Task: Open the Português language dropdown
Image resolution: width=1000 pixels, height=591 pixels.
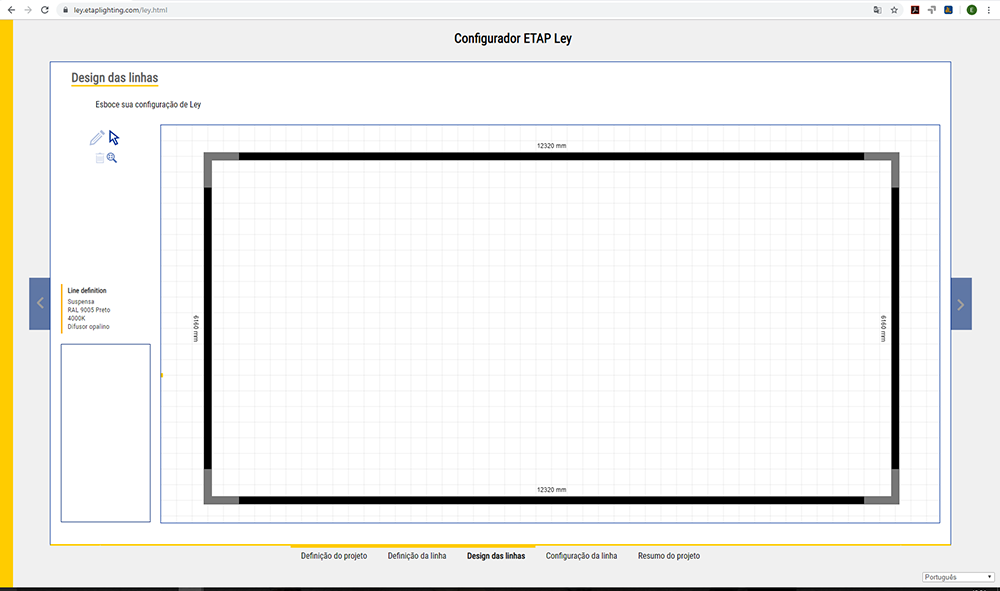Action: click(958, 577)
